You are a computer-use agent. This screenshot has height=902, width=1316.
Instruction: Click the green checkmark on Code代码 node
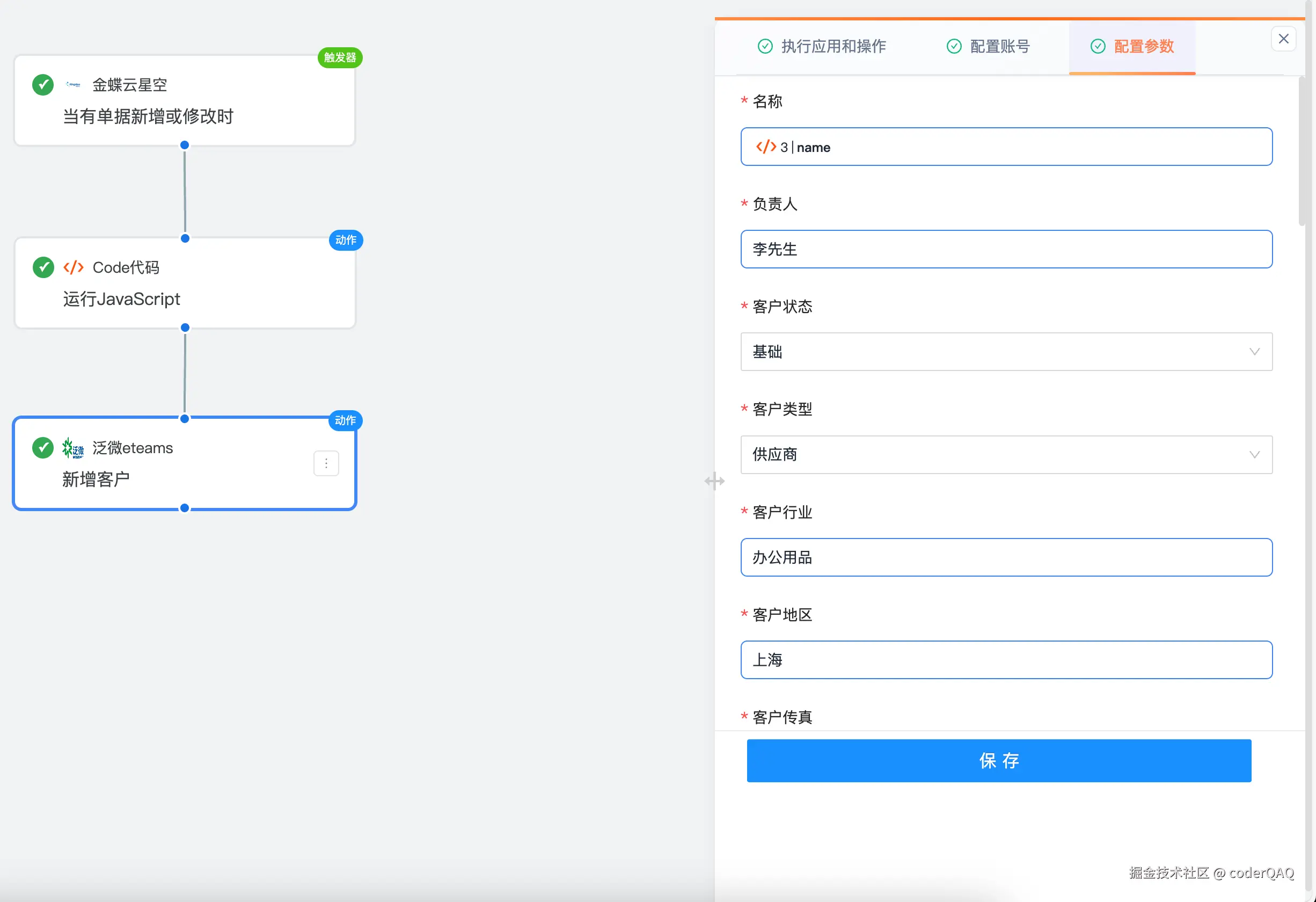pos(43,267)
